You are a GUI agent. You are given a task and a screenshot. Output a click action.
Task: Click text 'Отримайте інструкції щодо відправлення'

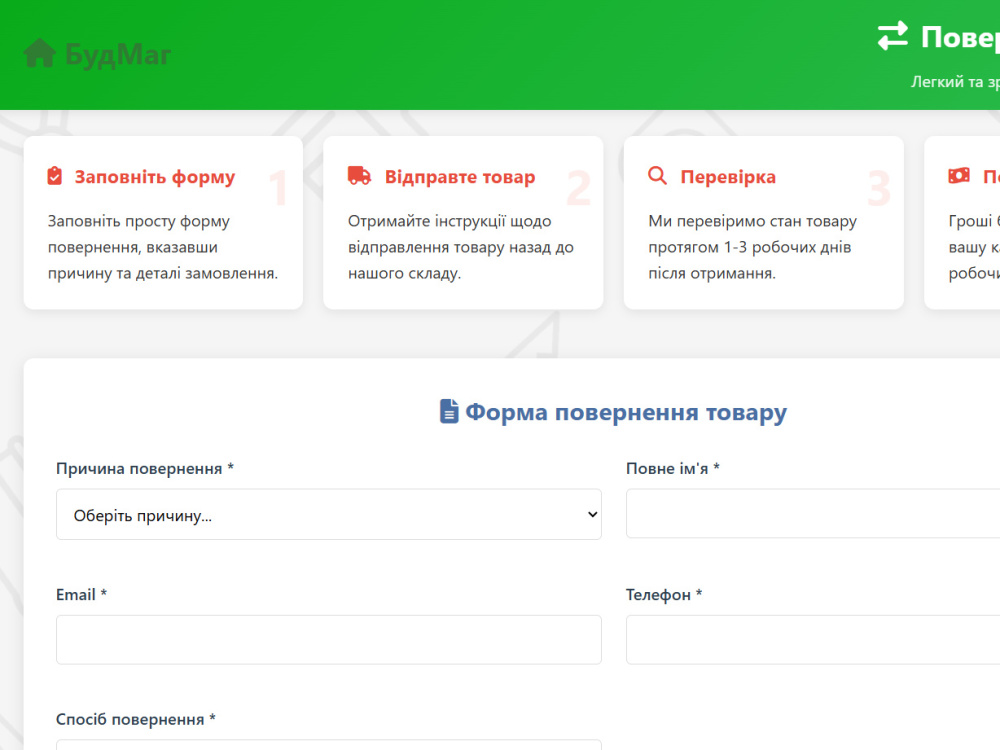click(x=450, y=234)
